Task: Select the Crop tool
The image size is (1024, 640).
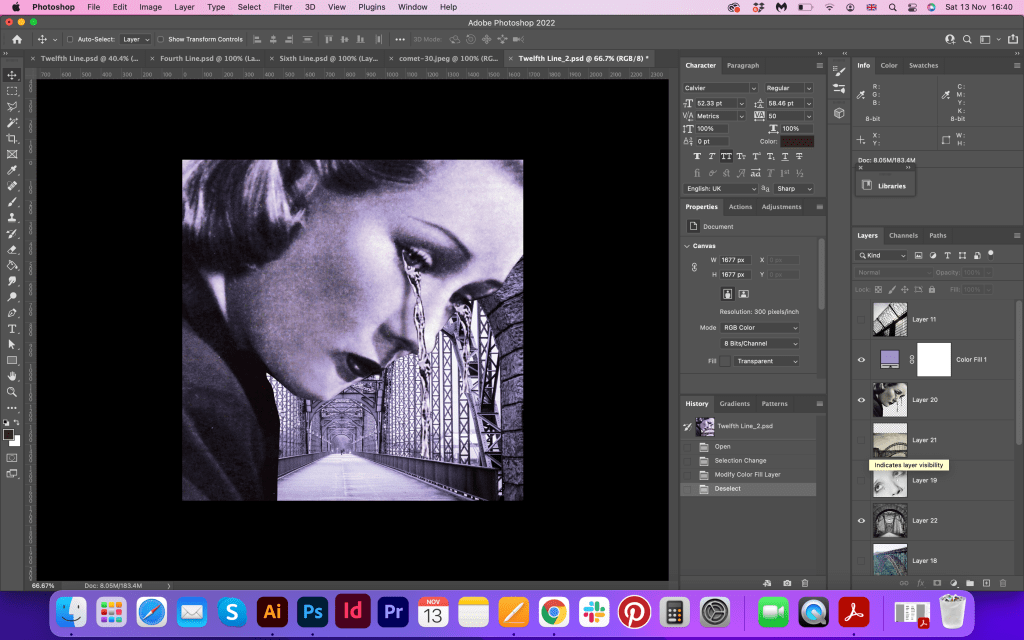Action: [x=12, y=138]
